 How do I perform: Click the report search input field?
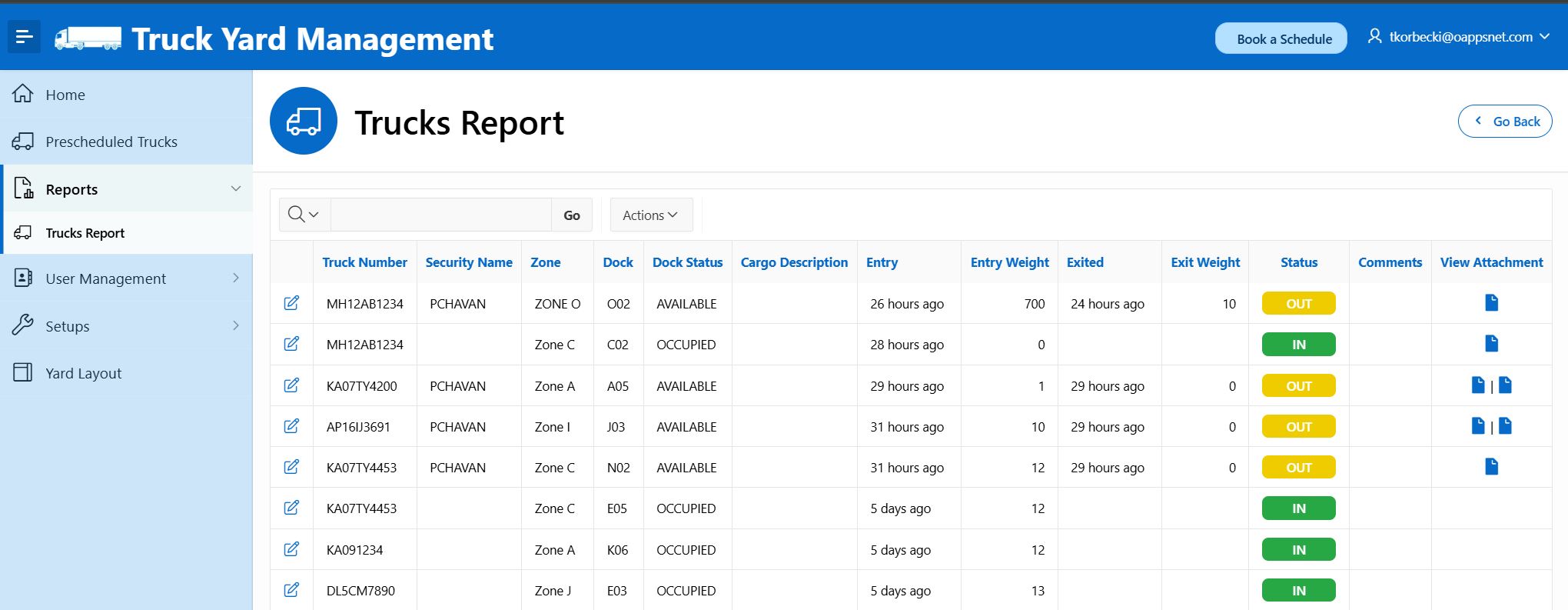point(440,215)
